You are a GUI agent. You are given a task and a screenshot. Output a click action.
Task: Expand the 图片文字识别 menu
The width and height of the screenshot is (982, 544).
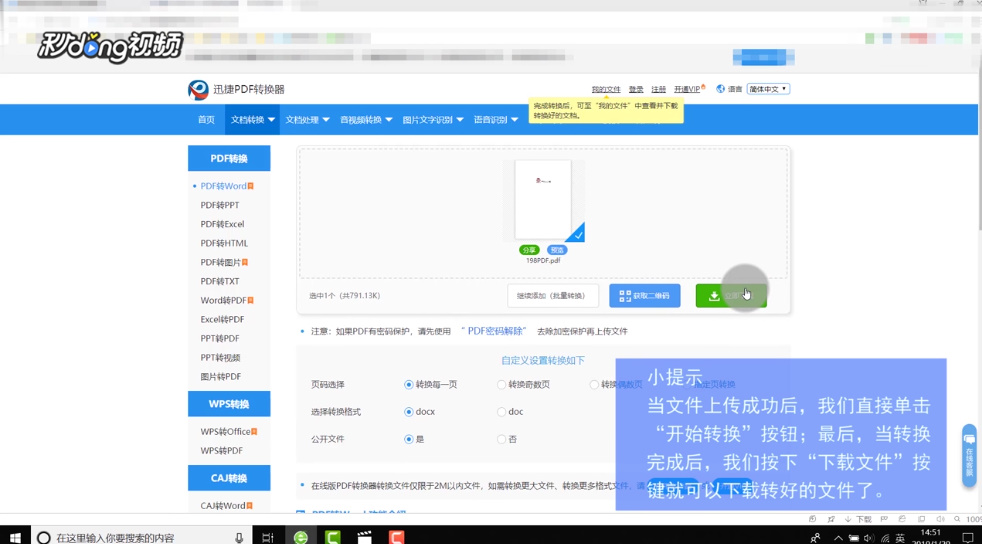tap(432, 120)
